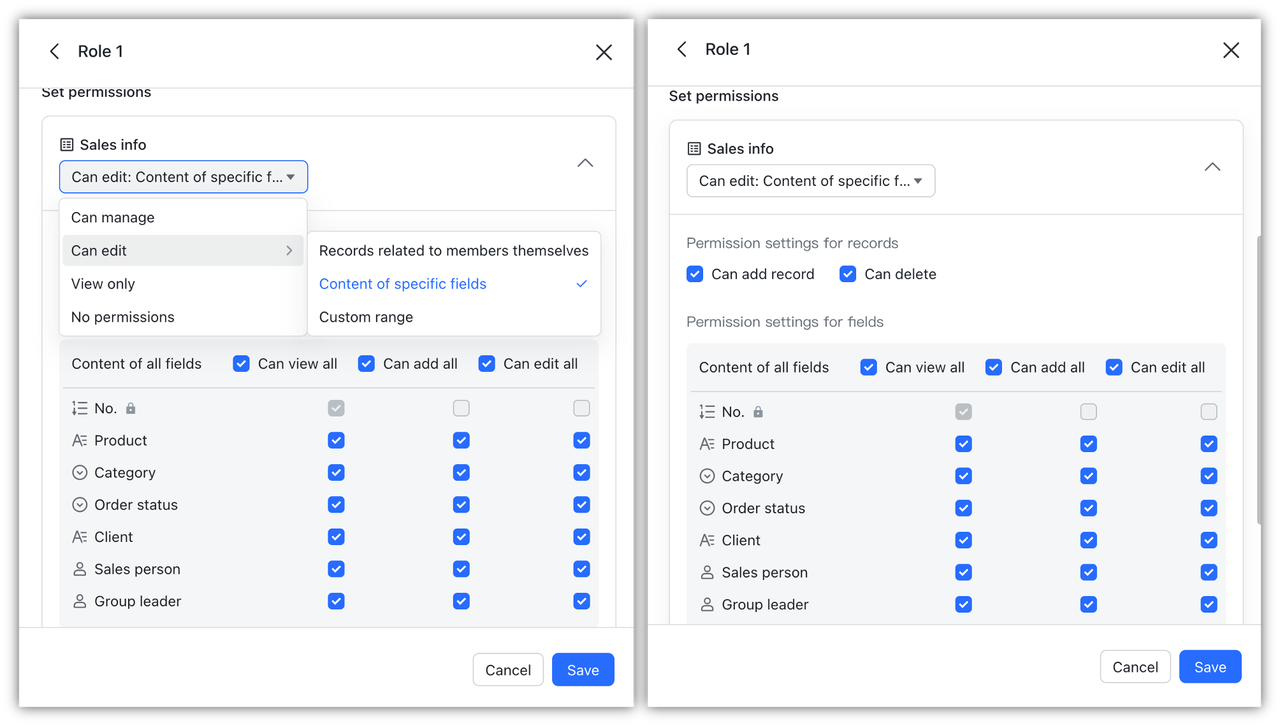Uncheck the "Can delete" checkbox
Viewport: 1280px width, 726px height.
coord(848,274)
